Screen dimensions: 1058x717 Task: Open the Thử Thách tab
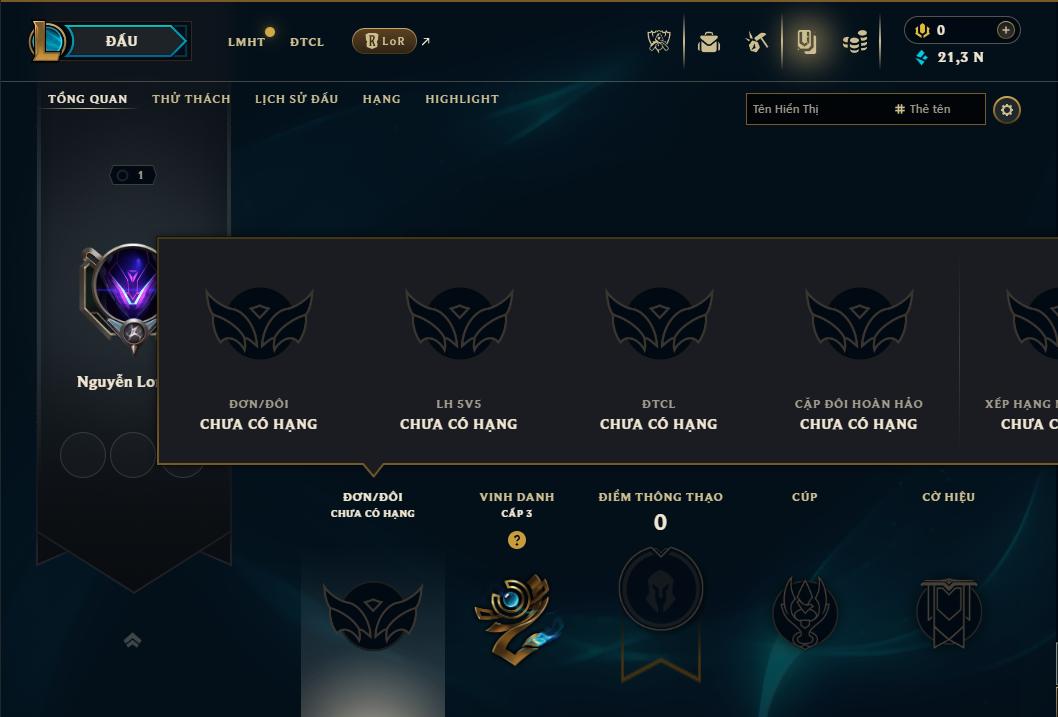point(191,99)
